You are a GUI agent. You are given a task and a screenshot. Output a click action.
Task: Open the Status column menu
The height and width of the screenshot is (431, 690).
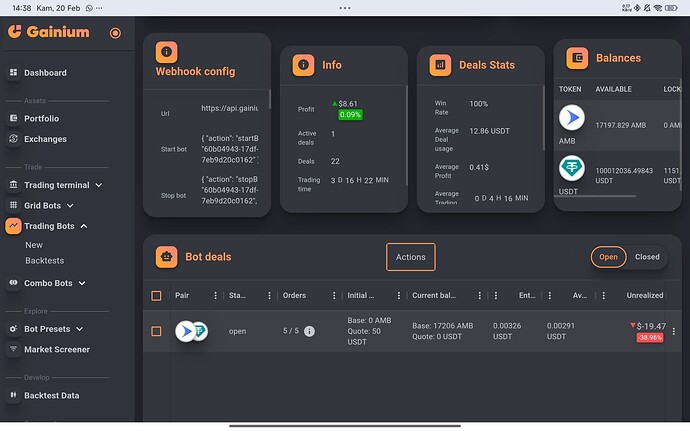pyautogui.click(x=269, y=296)
